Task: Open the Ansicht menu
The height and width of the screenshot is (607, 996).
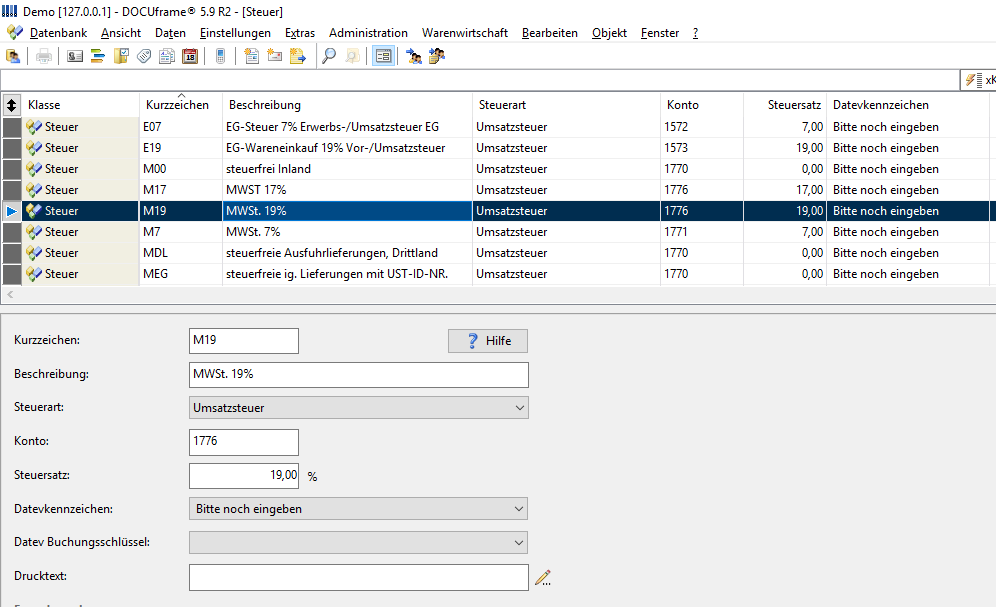Action: point(121,33)
